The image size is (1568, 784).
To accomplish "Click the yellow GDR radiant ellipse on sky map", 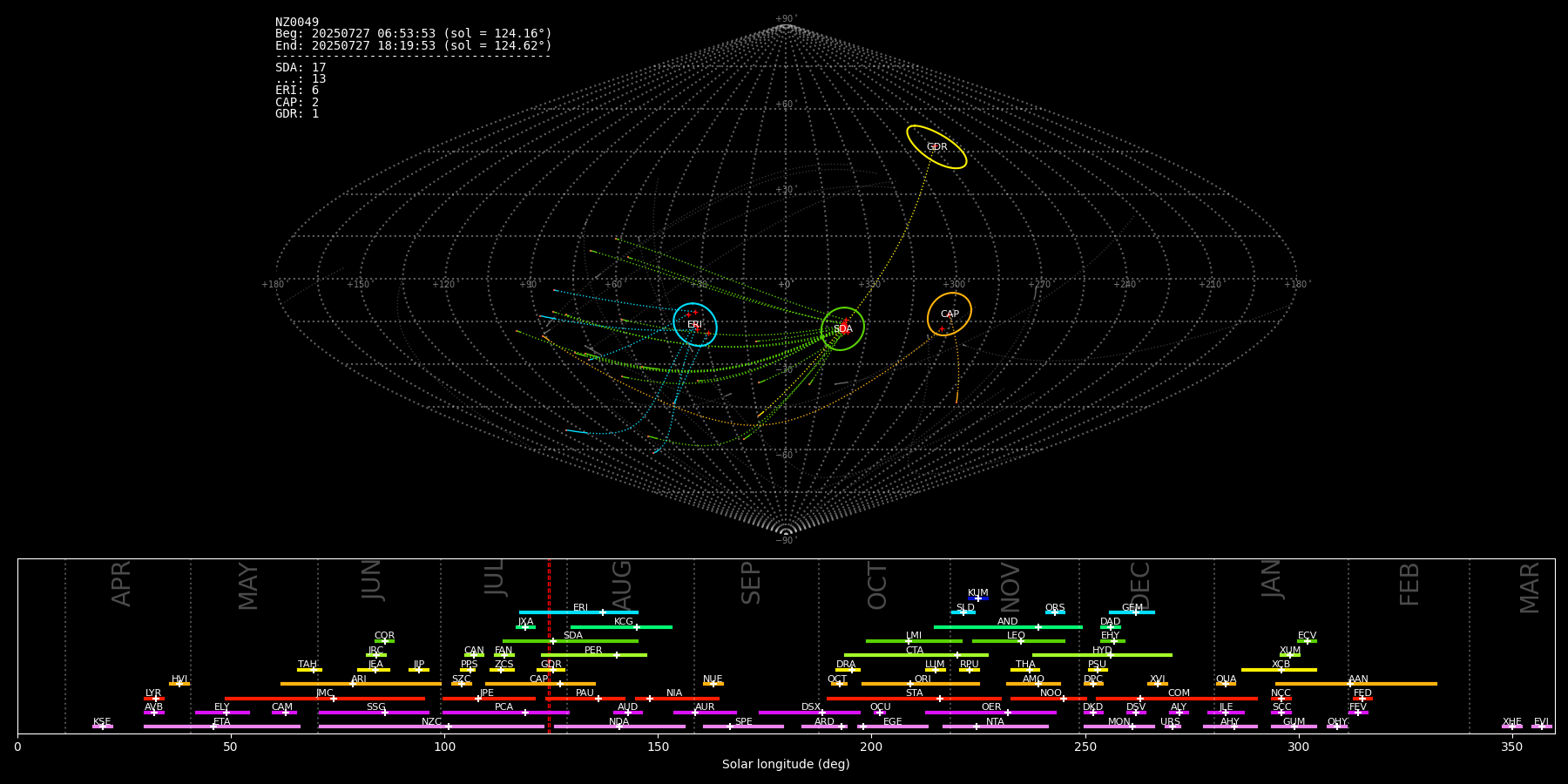I will click(x=936, y=147).
